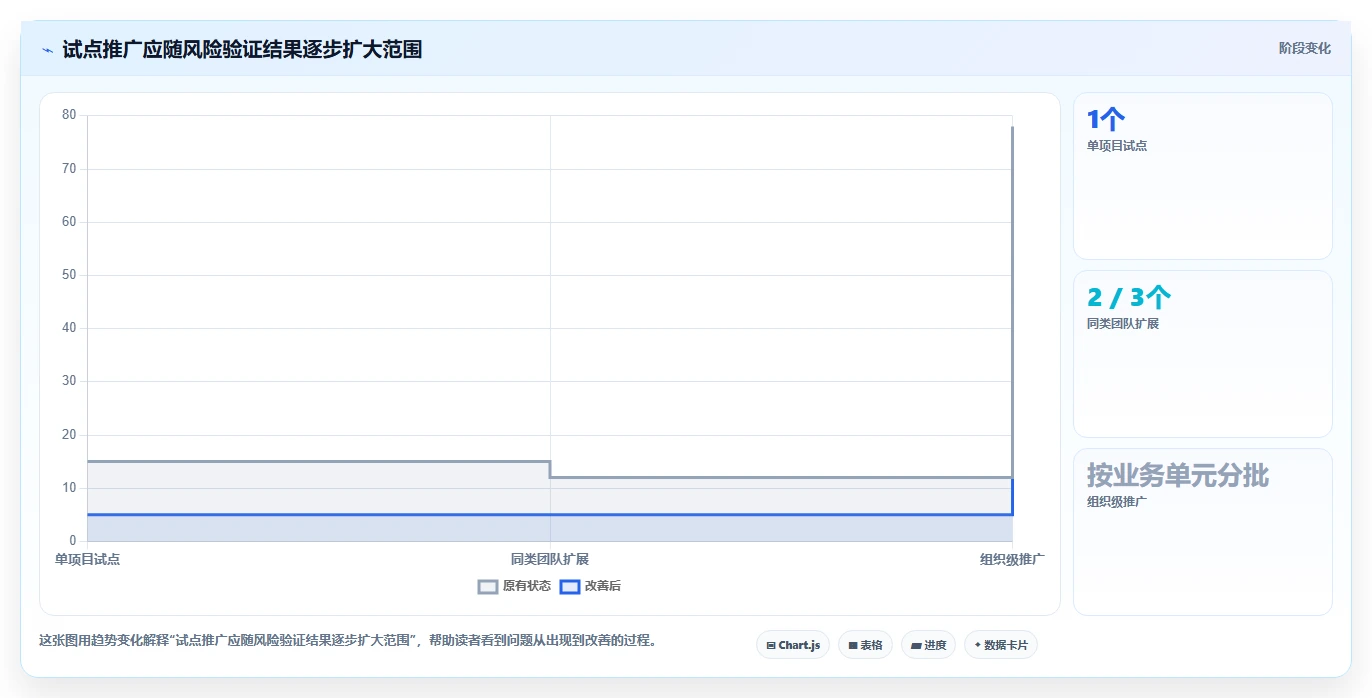This screenshot has height=698, width=1372.
Task: Click the 进度 tag icon
Action: click(x=916, y=646)
